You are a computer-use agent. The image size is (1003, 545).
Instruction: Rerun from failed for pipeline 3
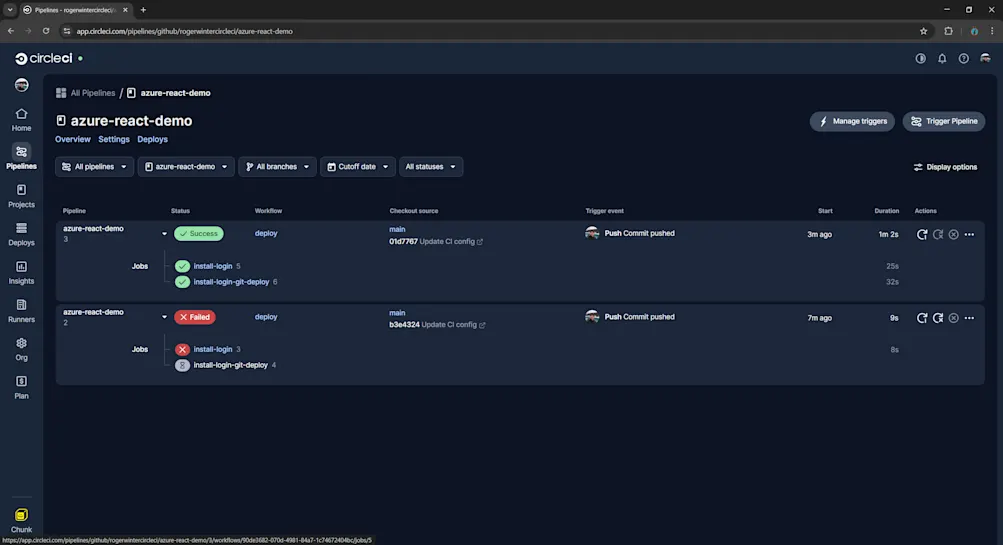[938, 234]
